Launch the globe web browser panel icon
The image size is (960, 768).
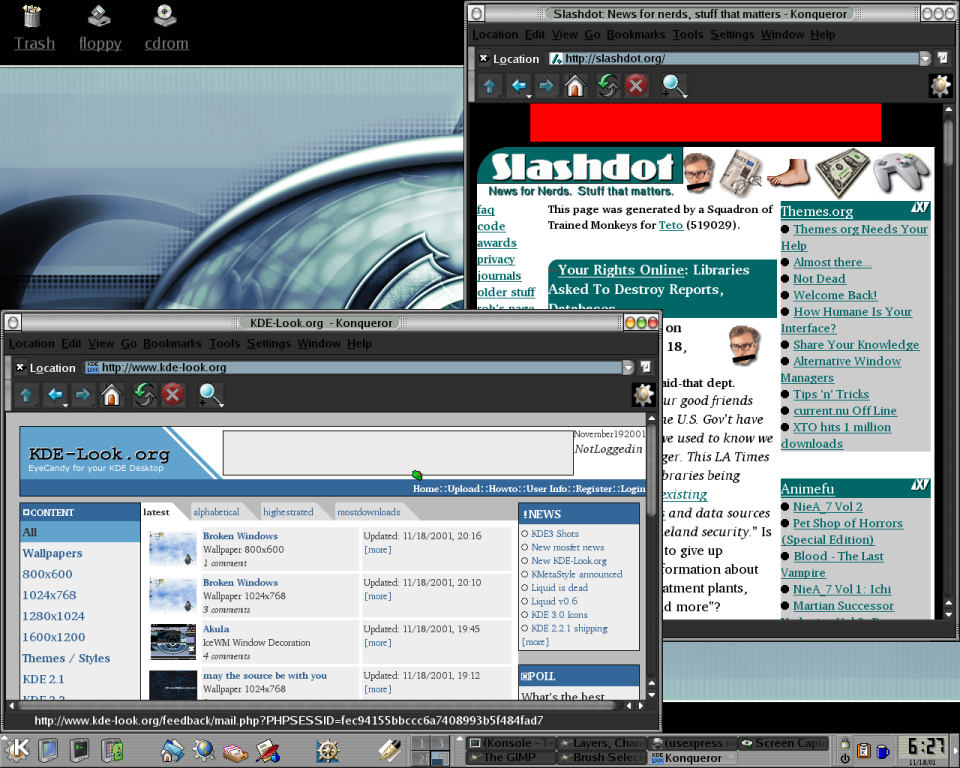tap(204, 750)
